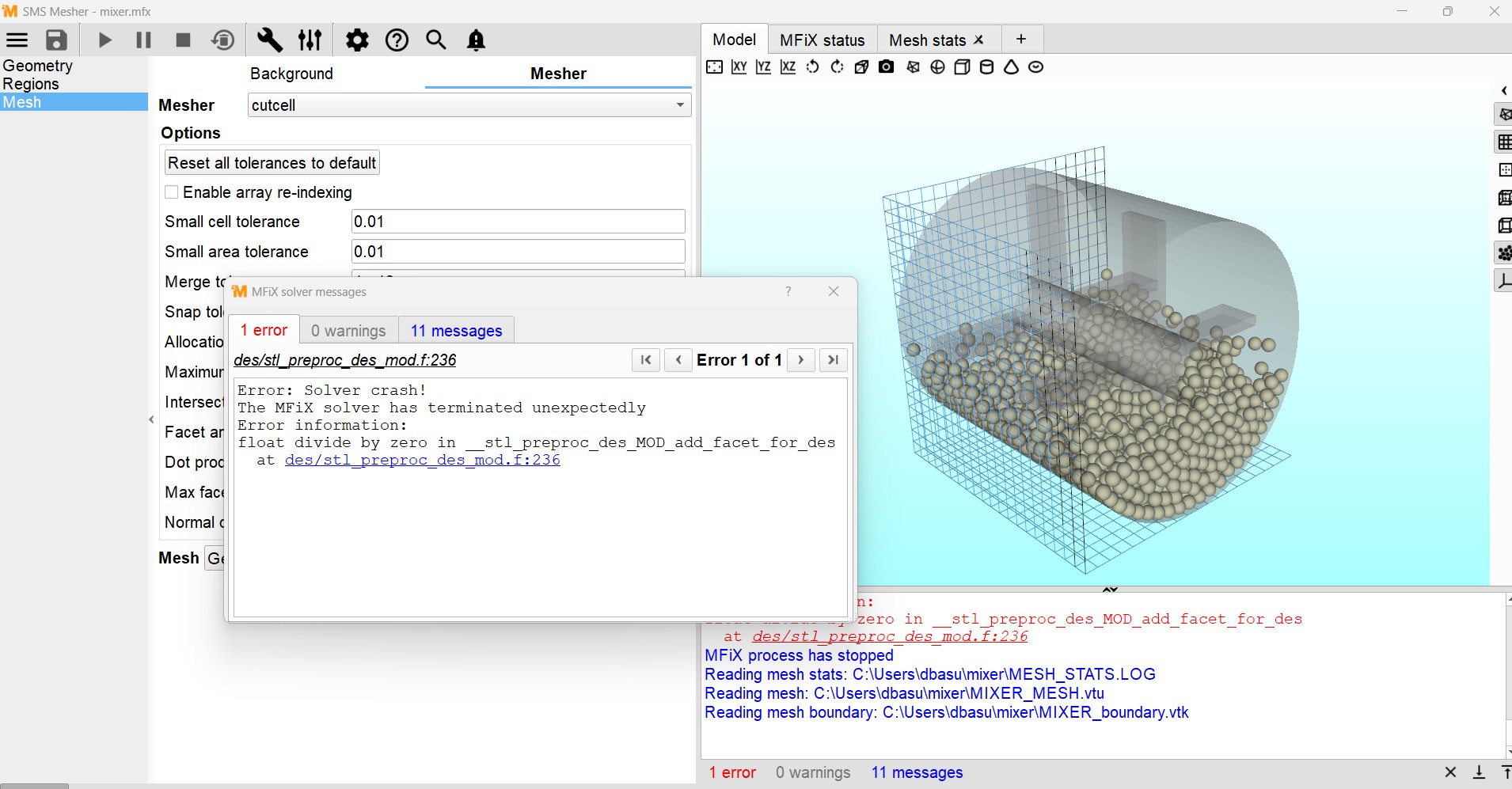Start the MFiX solver with play button
Viewport: 1512px width, 789px height.
(x=104, y=40)
